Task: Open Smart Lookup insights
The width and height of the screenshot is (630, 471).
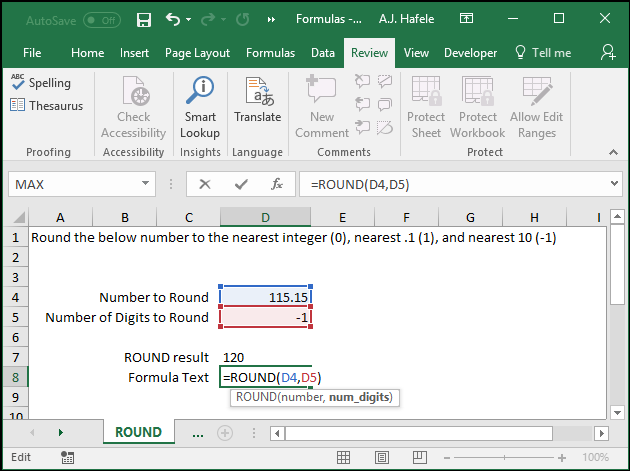Action: pos(200,107)
